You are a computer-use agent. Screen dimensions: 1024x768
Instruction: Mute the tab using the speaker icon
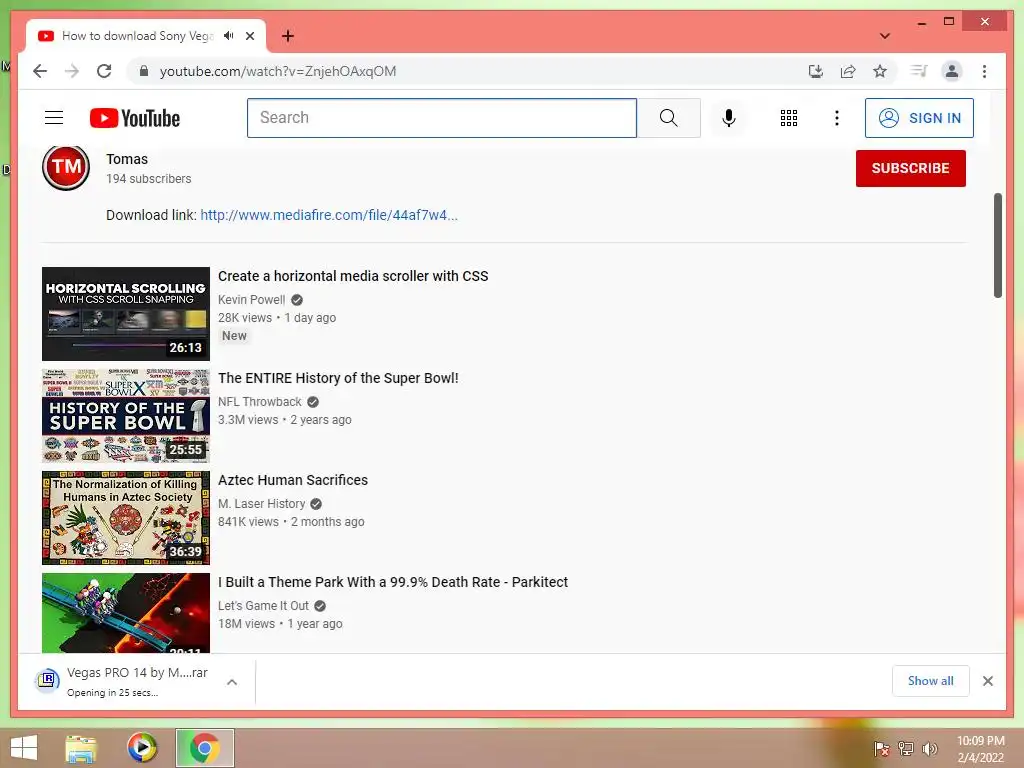pyautogui.click(x=228, y=36)
